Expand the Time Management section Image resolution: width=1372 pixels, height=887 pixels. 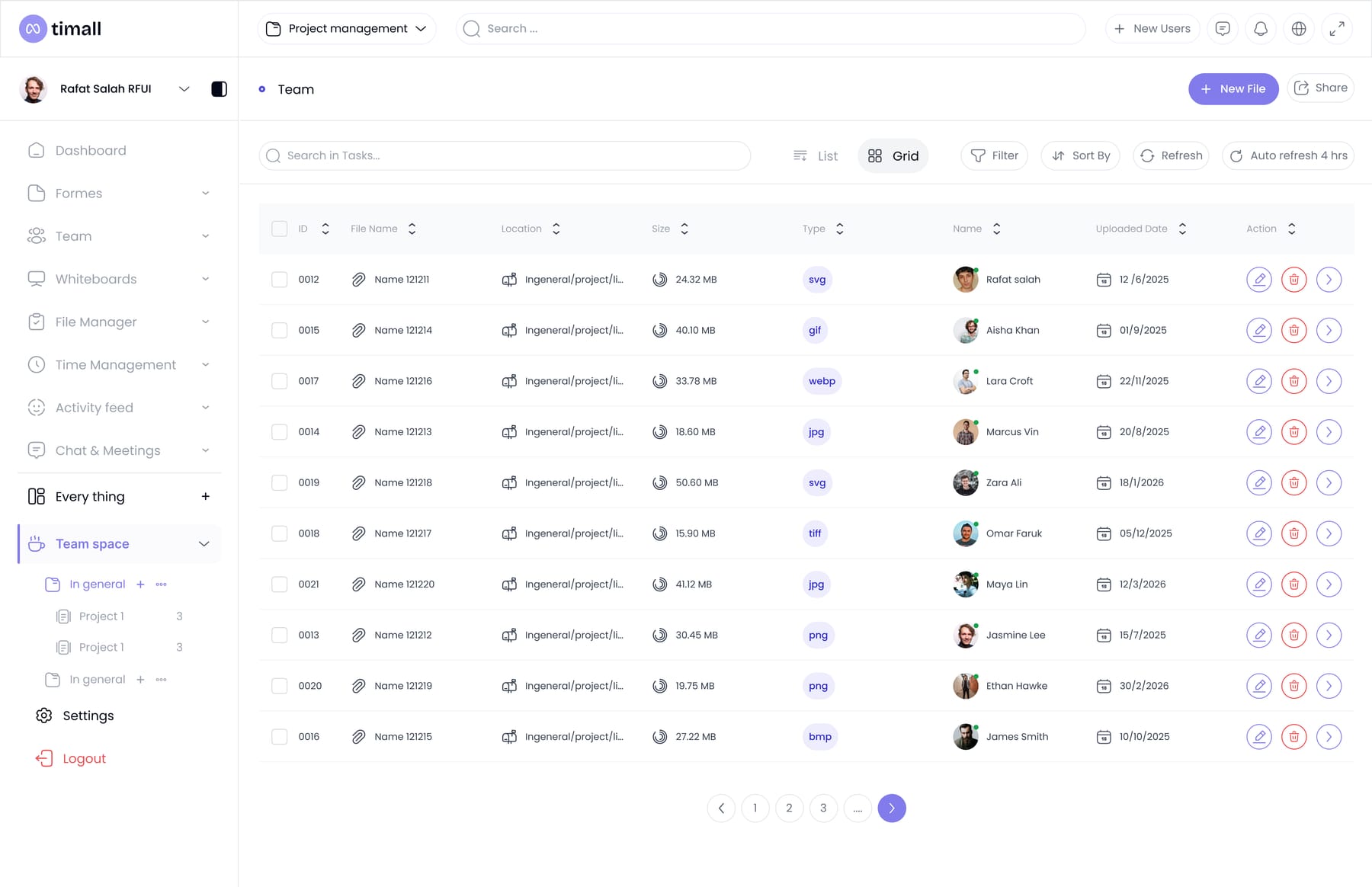[x=205, y=365]
